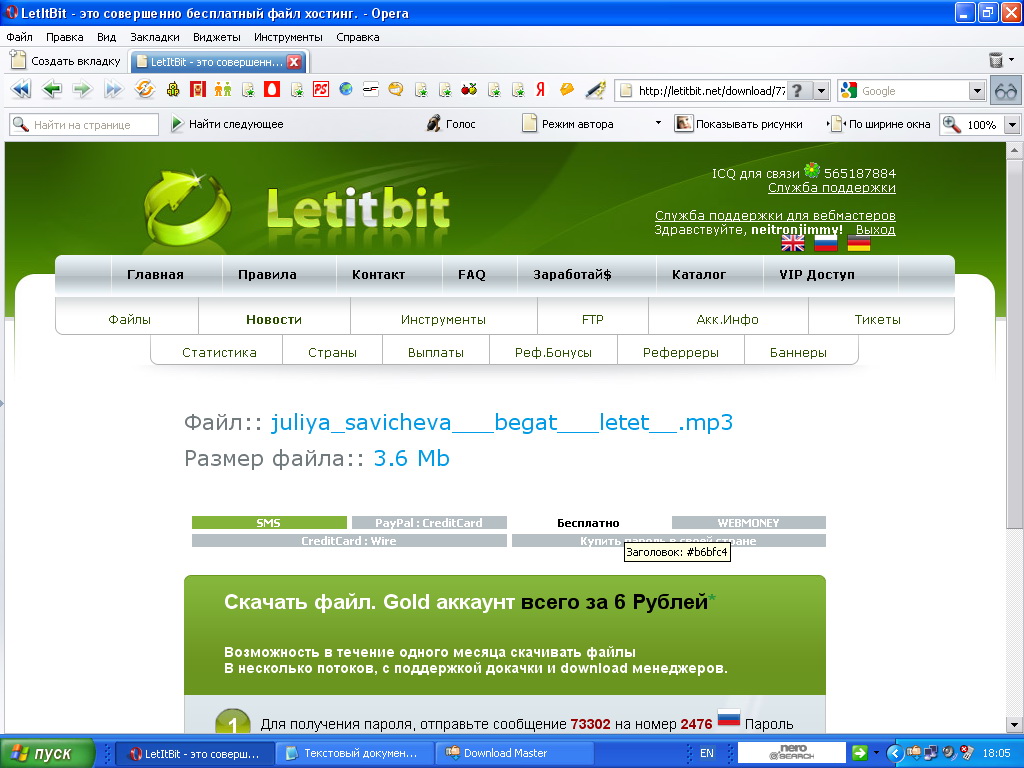The height and width of the screenshot is (768, 1024).
Task: Click the question mark in address bar
Action: pos(797,91)
